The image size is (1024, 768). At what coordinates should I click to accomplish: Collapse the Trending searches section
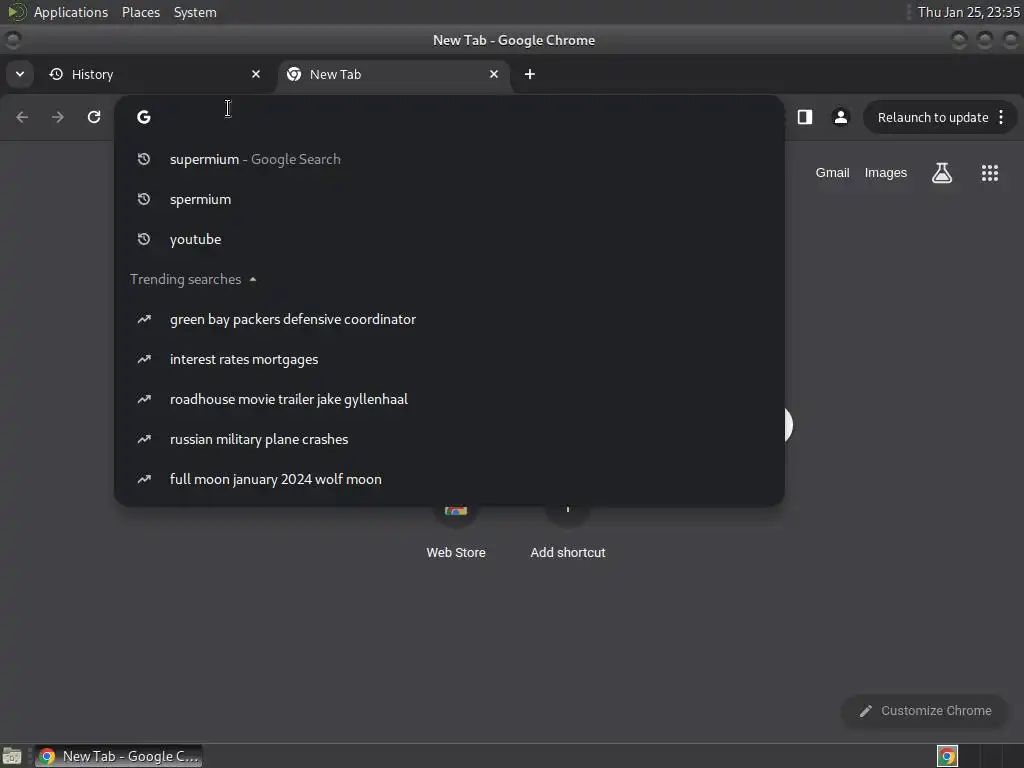[253, 280]
